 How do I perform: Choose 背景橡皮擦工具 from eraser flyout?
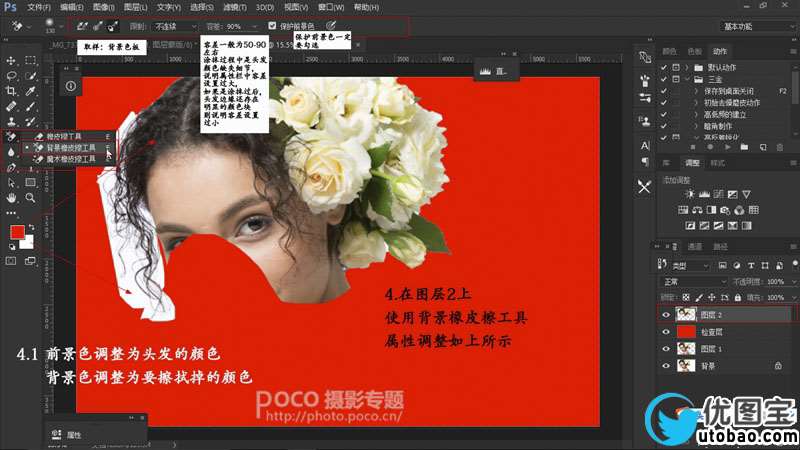click(x=70, y=147)
